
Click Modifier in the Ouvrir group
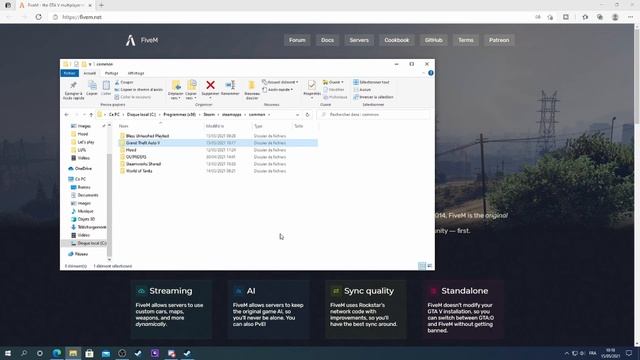334,89
